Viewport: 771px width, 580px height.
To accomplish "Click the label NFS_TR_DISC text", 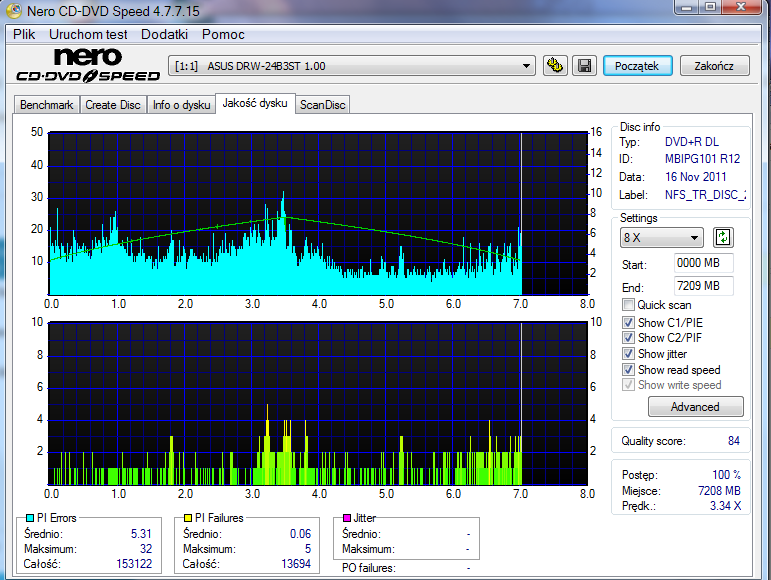I will pyautogui.click(x=705, y=195).
